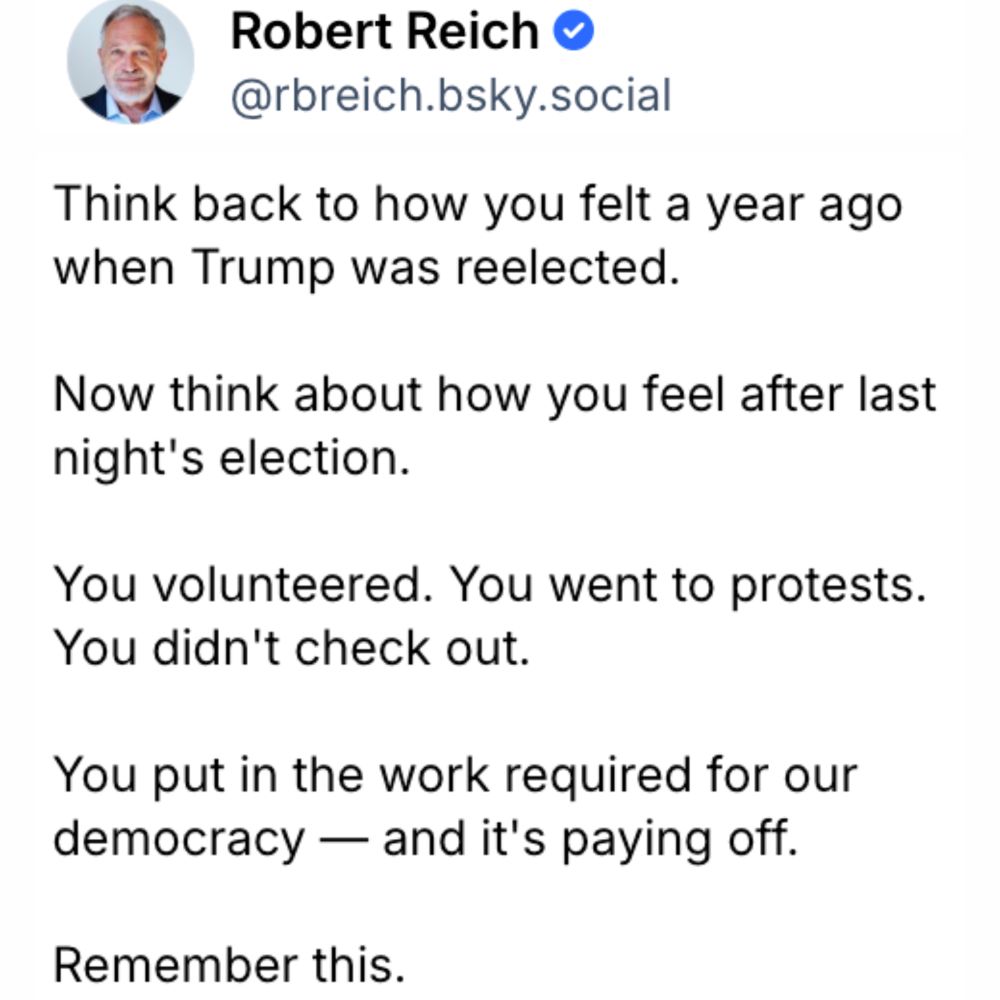The image size is (1000, 1000).
Task: Click the sentence 'You went to protests.'
Action: (x=688, y=584)
